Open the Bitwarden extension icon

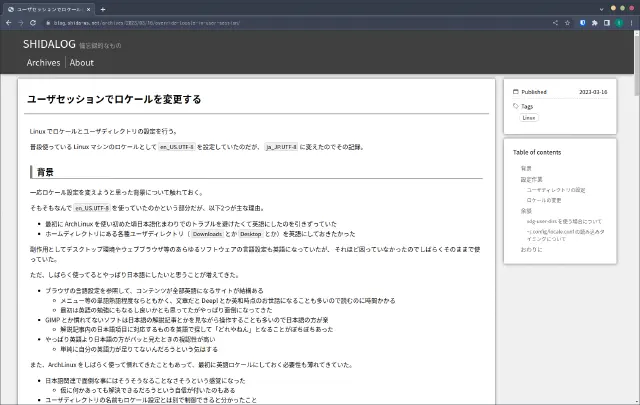click(582, 23)
